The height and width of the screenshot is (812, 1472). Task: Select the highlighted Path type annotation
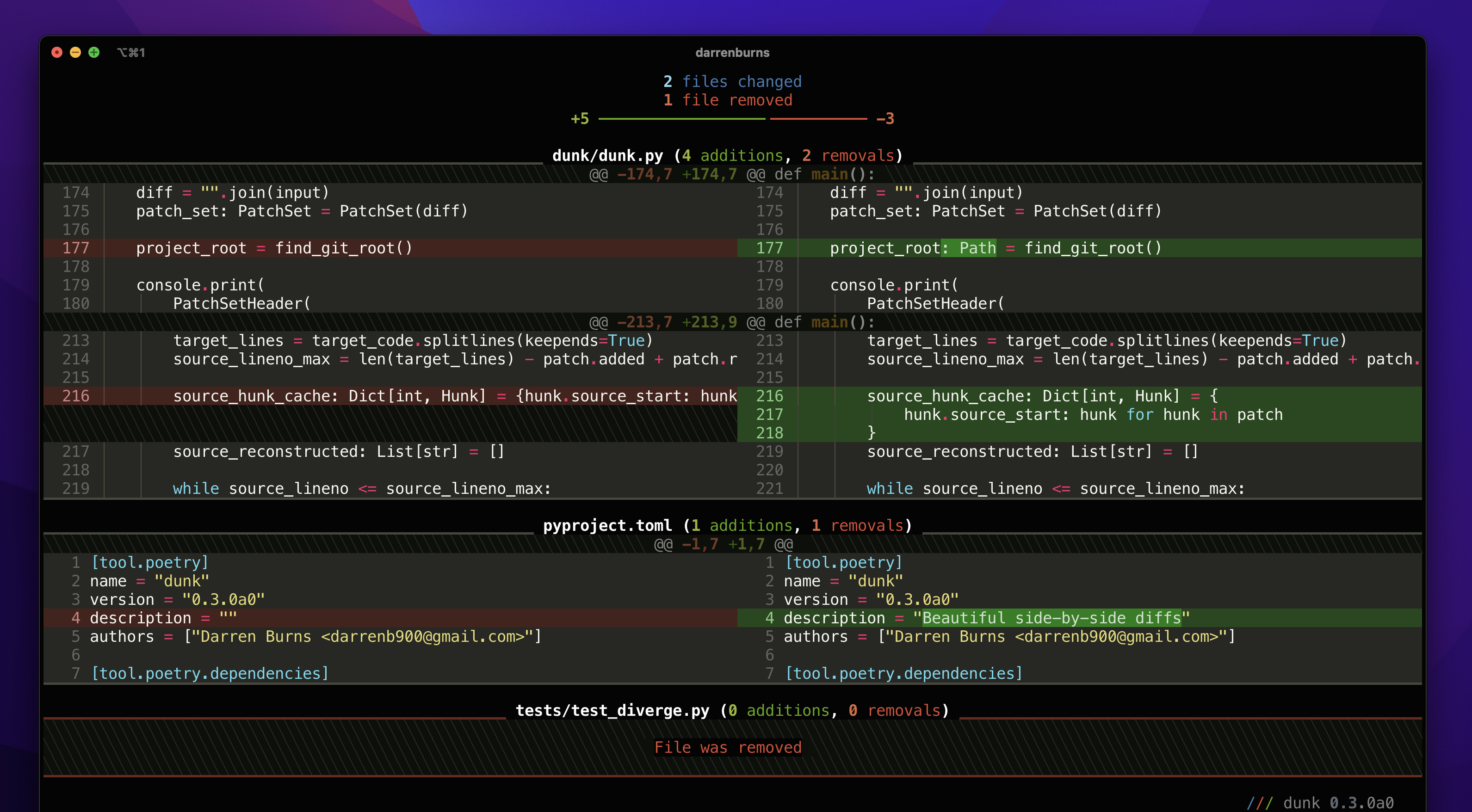[x=968, y=248]
